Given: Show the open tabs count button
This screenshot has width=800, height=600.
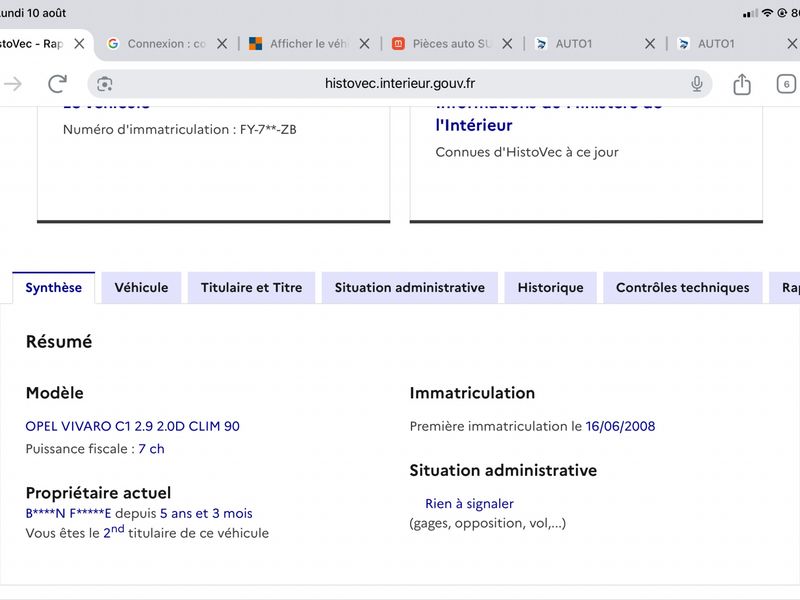Looking at the screenshot, I should tap(786, 84).
